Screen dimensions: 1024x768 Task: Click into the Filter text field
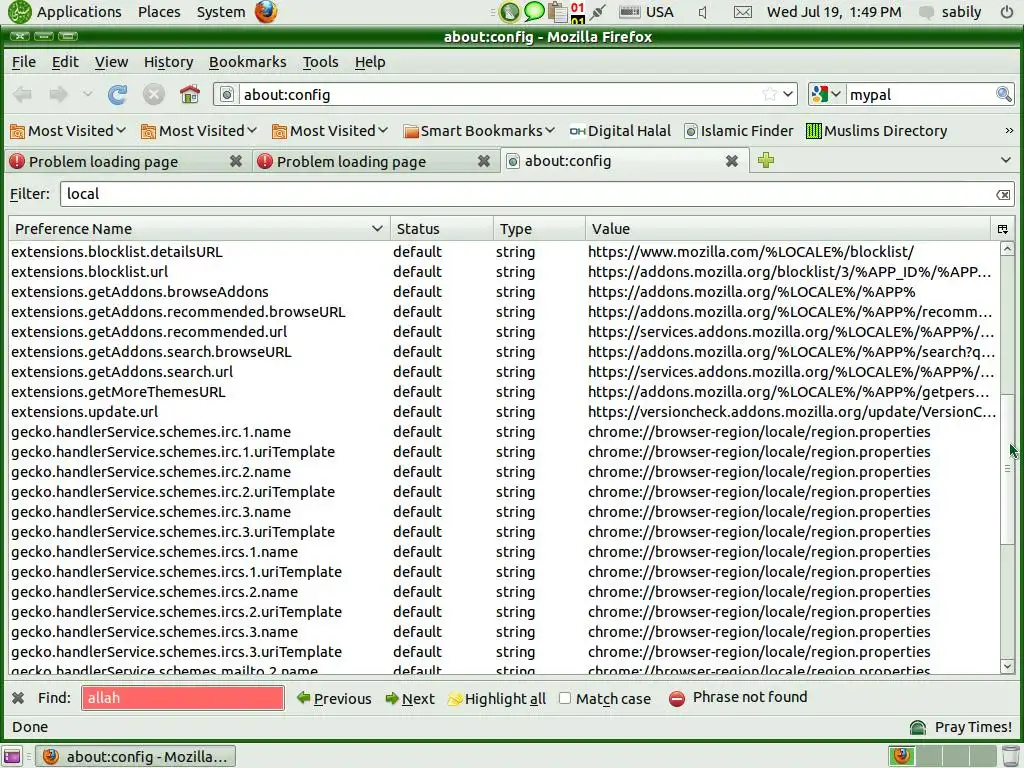(526, 194)
